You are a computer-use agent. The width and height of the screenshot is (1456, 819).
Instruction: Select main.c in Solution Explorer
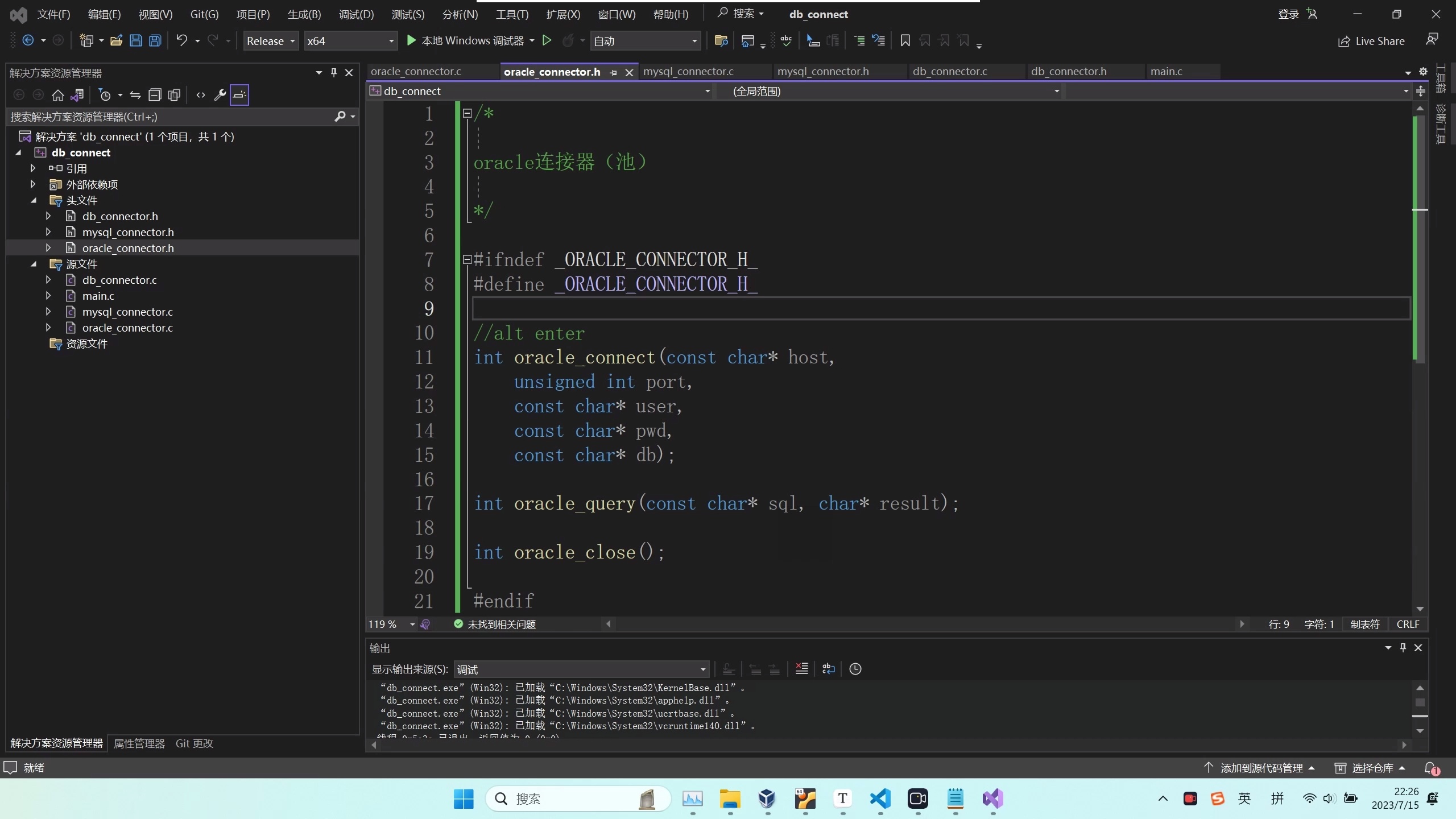[x=98, y=296]
